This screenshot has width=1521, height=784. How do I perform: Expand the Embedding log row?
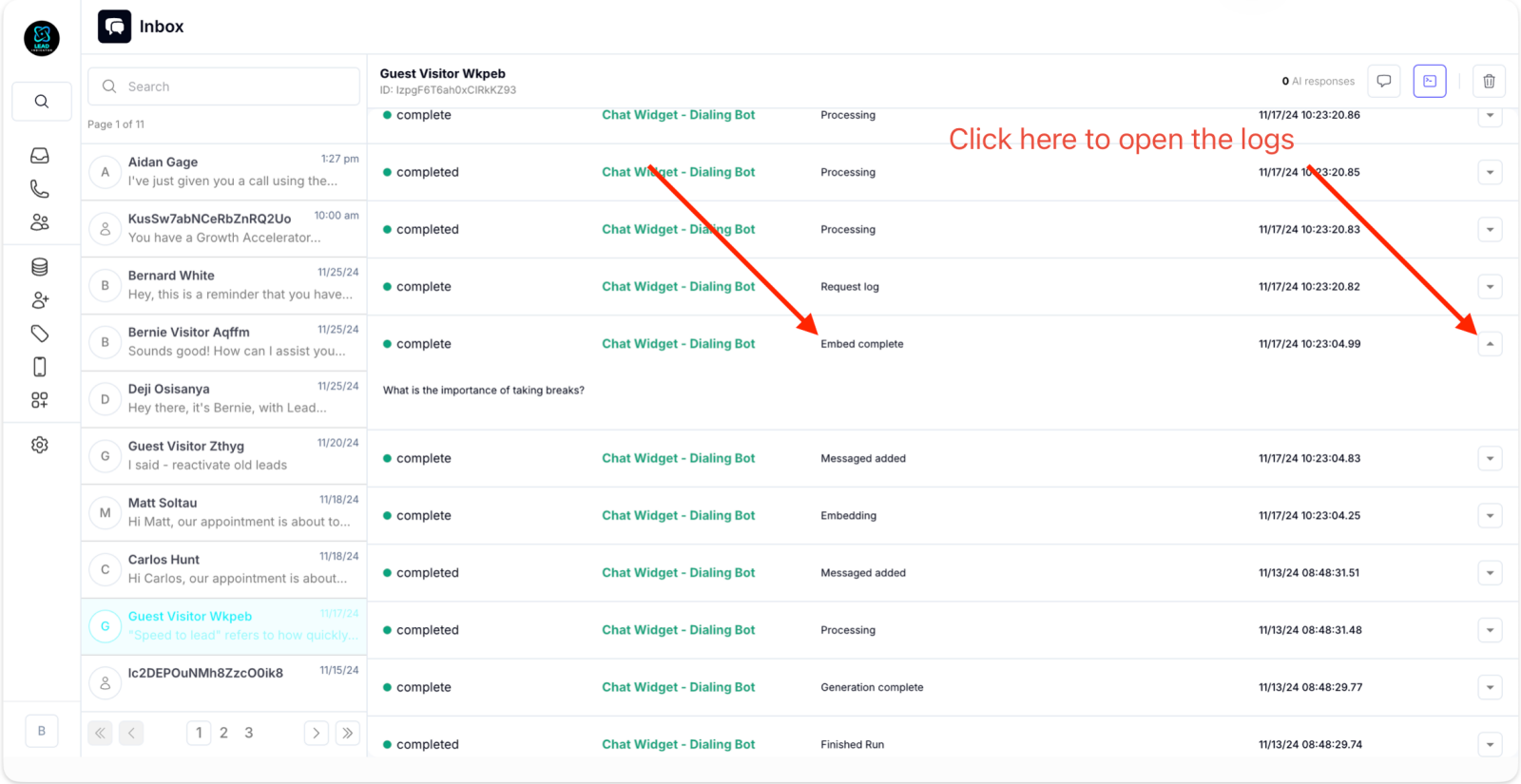click(x=1490, y=516)
